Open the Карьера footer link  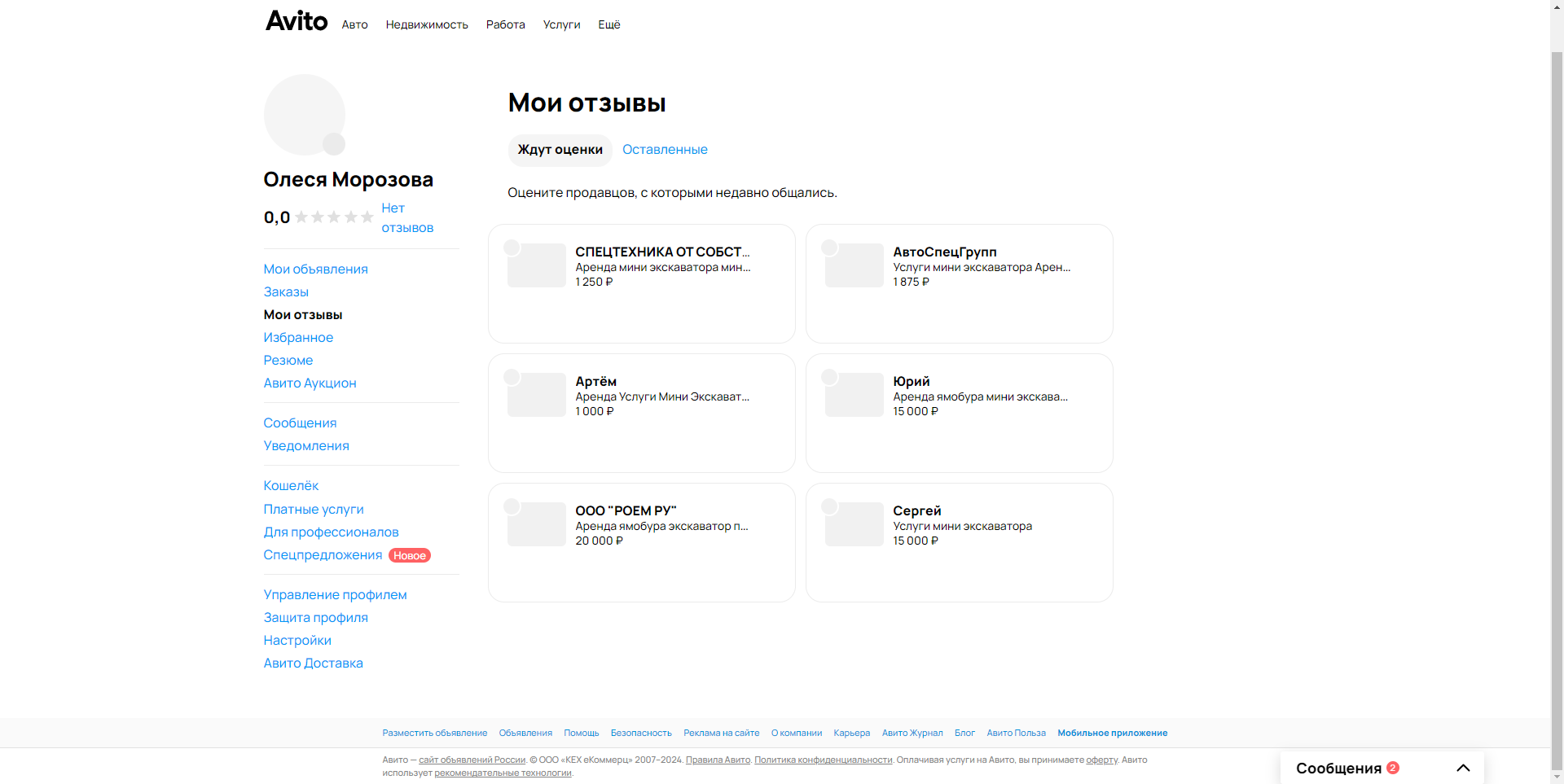[852, 734]
